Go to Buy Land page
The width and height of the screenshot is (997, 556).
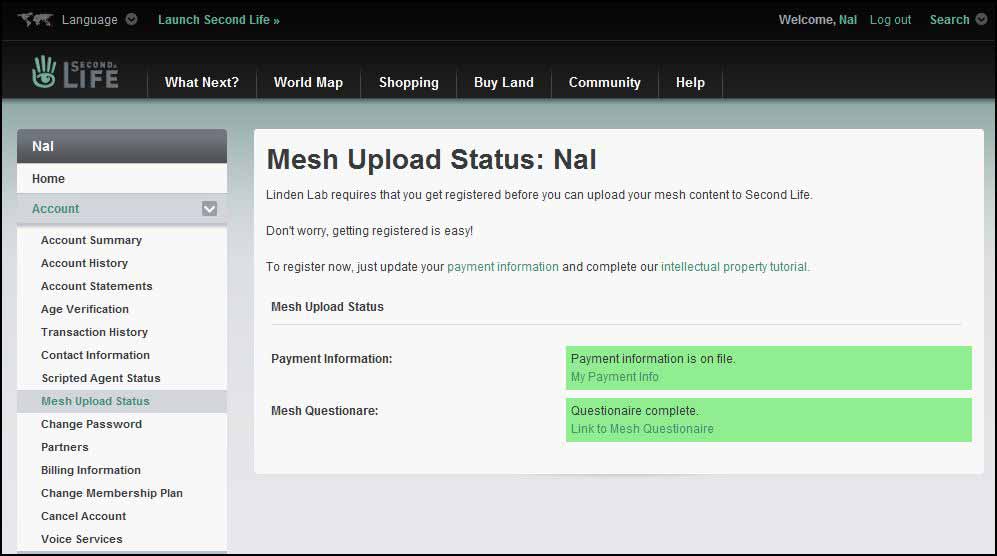click(x=503, y=83)
